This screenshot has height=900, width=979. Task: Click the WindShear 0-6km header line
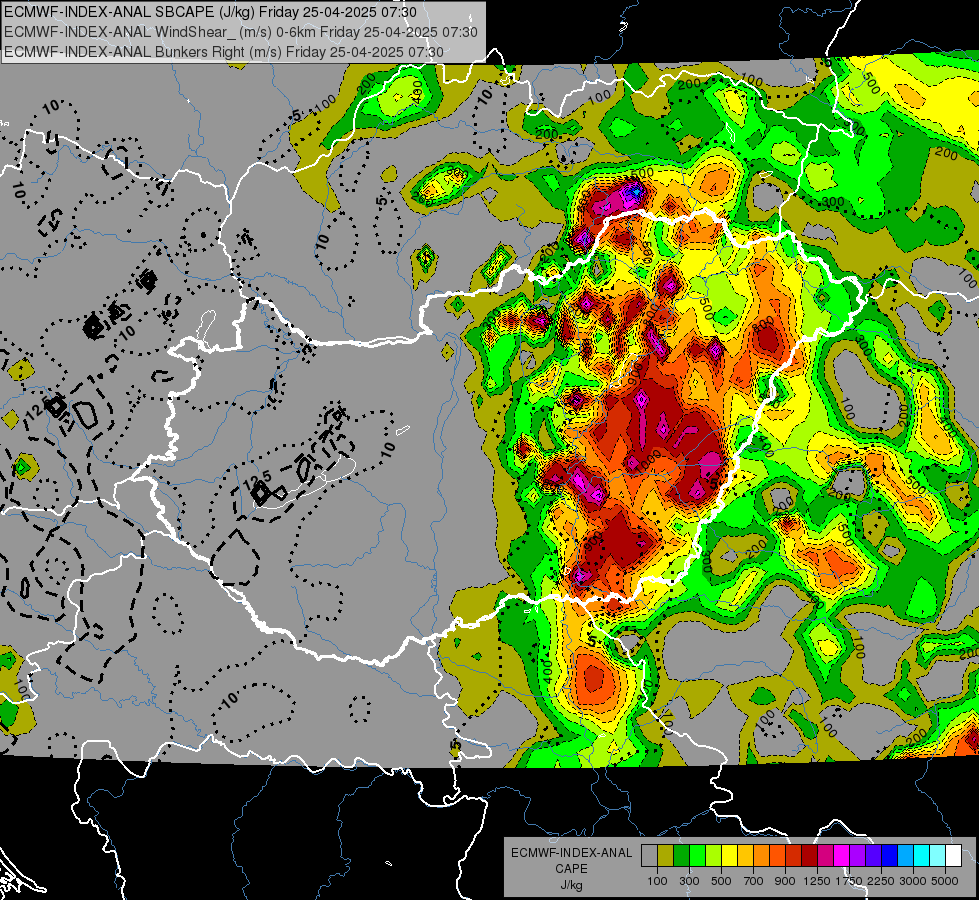point(241,32)
